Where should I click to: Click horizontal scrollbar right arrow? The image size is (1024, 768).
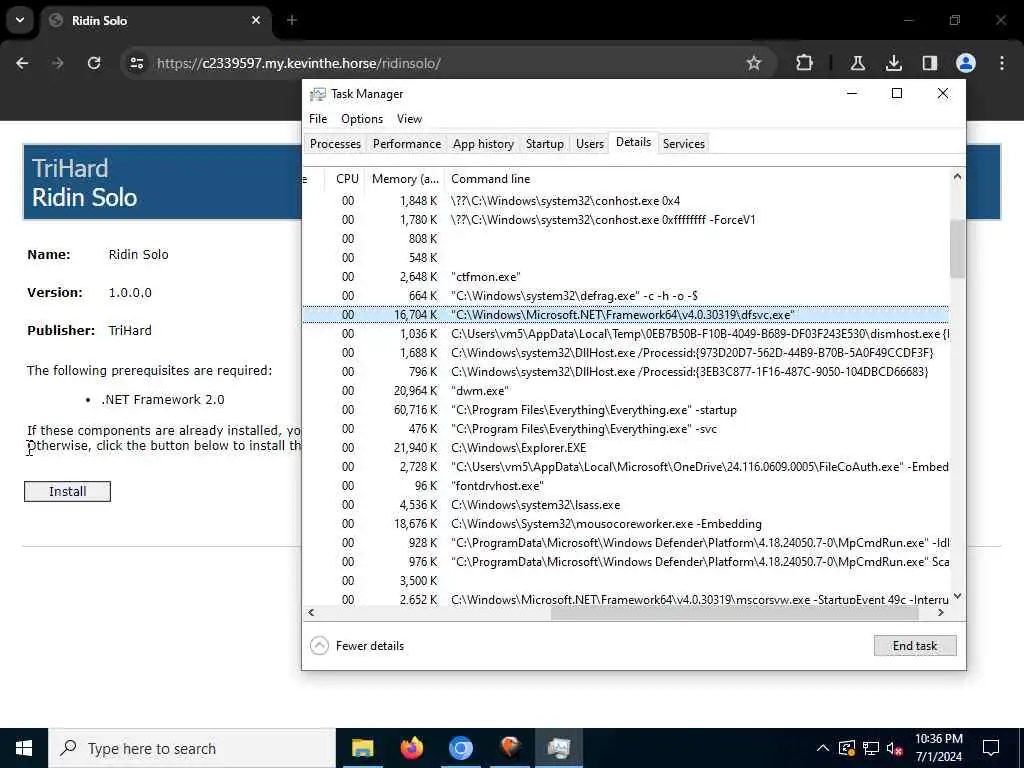tap(941, 613)
